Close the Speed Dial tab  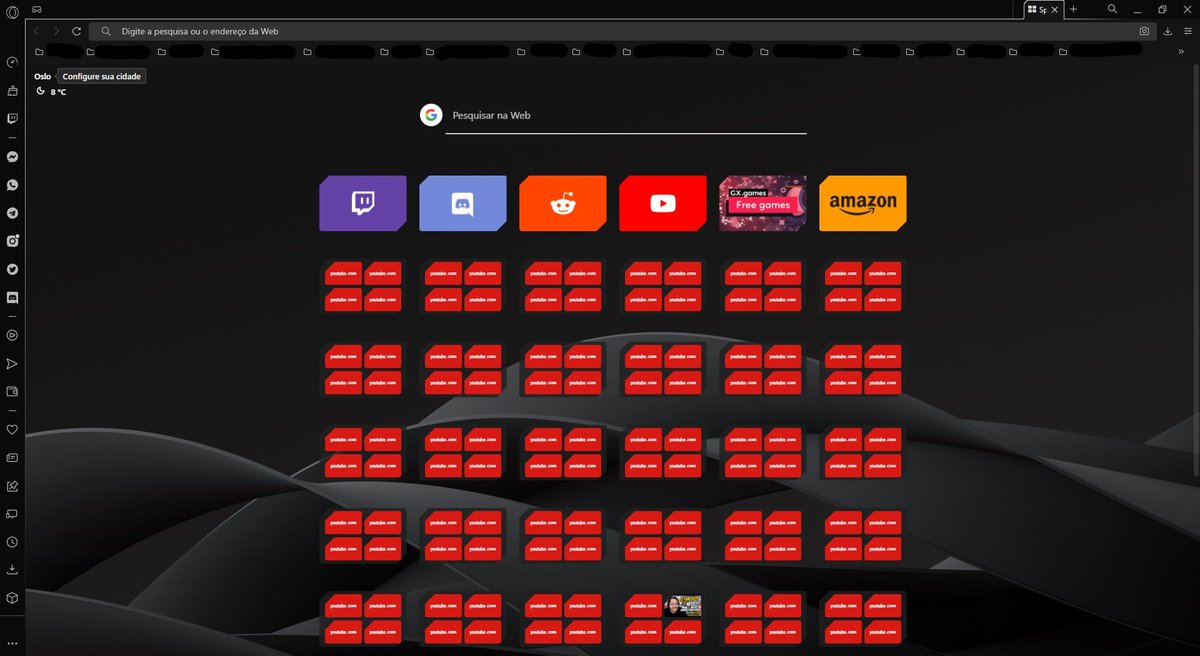[x=1054, y=9]
